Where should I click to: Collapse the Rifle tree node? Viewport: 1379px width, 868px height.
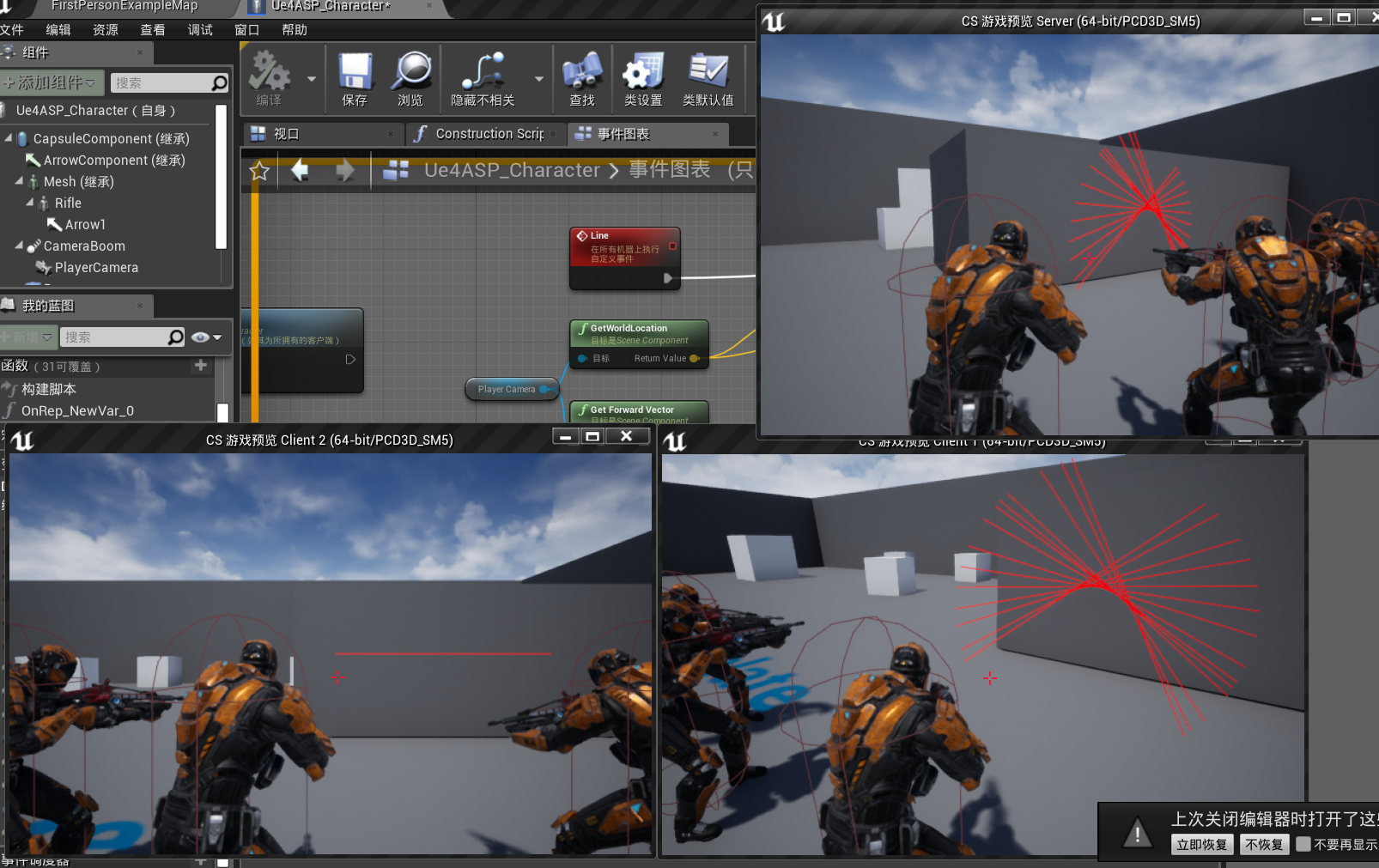click(30, 202)
